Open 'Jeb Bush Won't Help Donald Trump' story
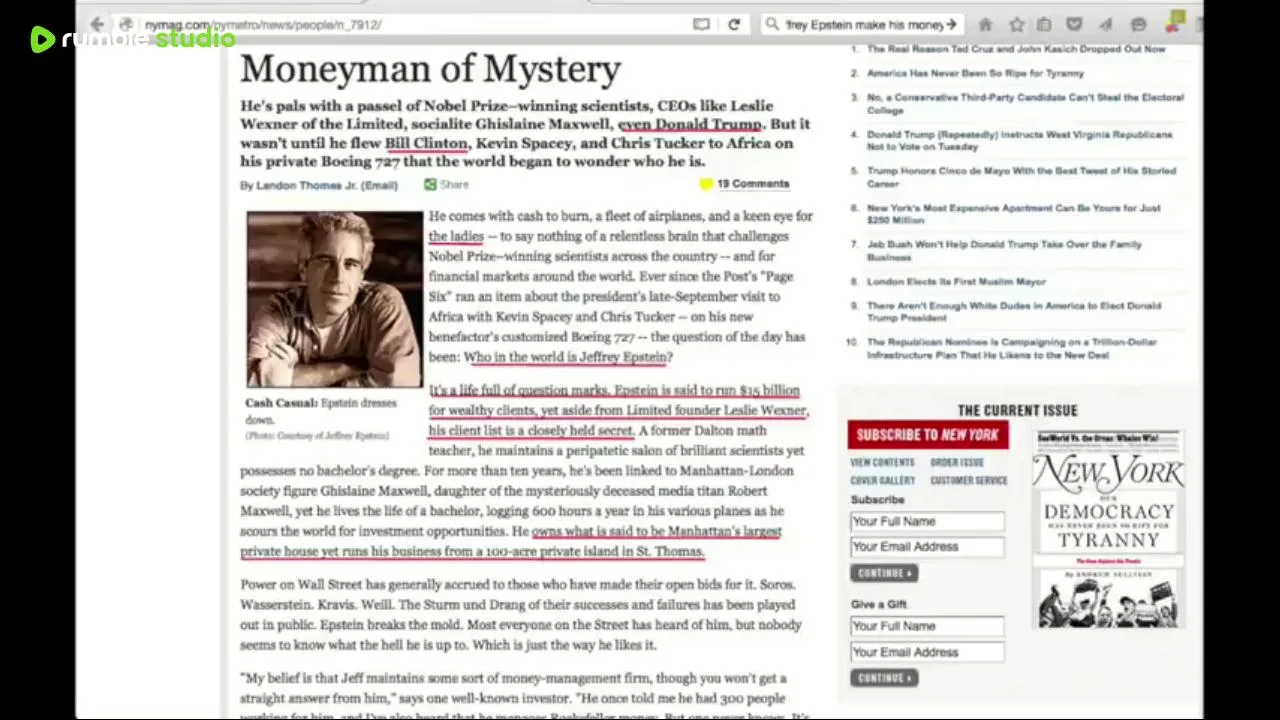The width and height of the screenshot is (1280, 720). pyautogui.click(x=1003, y=250)
